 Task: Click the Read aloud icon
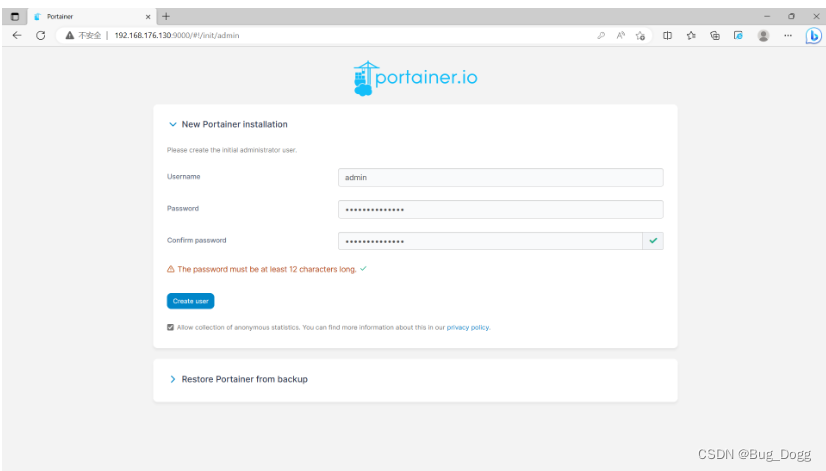click(x=621, y=35)
